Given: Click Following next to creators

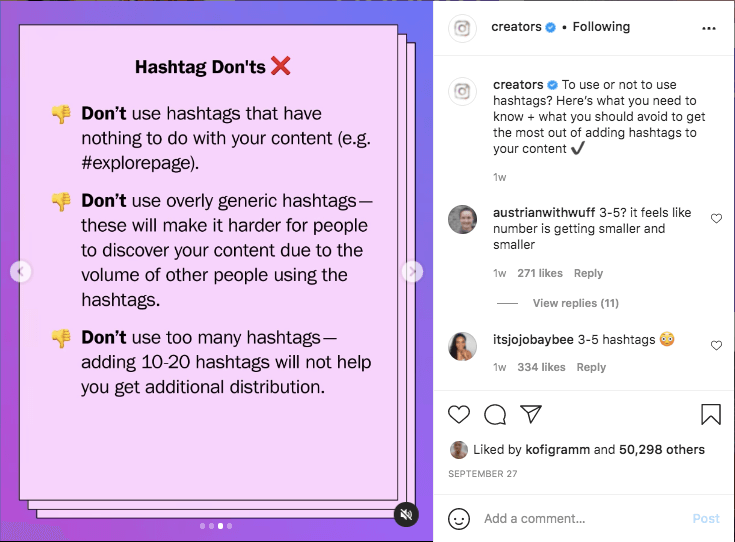Looking at the screenshot, I should (x=601, y=27).
